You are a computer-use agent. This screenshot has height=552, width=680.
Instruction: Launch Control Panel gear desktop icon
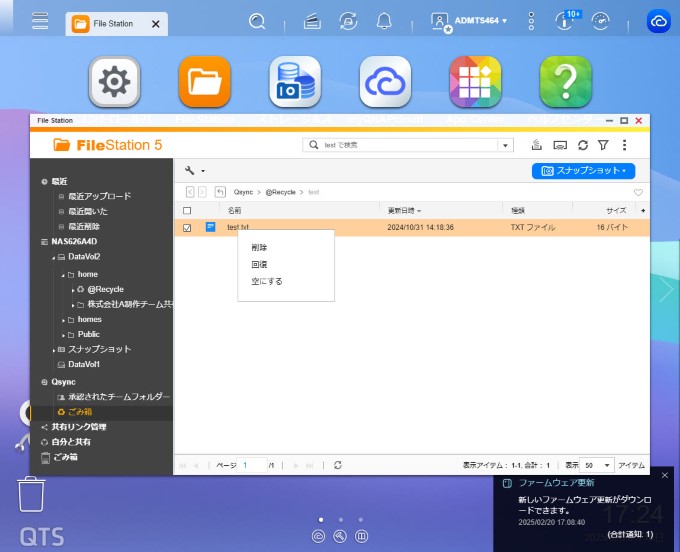[x=114, y=82]
